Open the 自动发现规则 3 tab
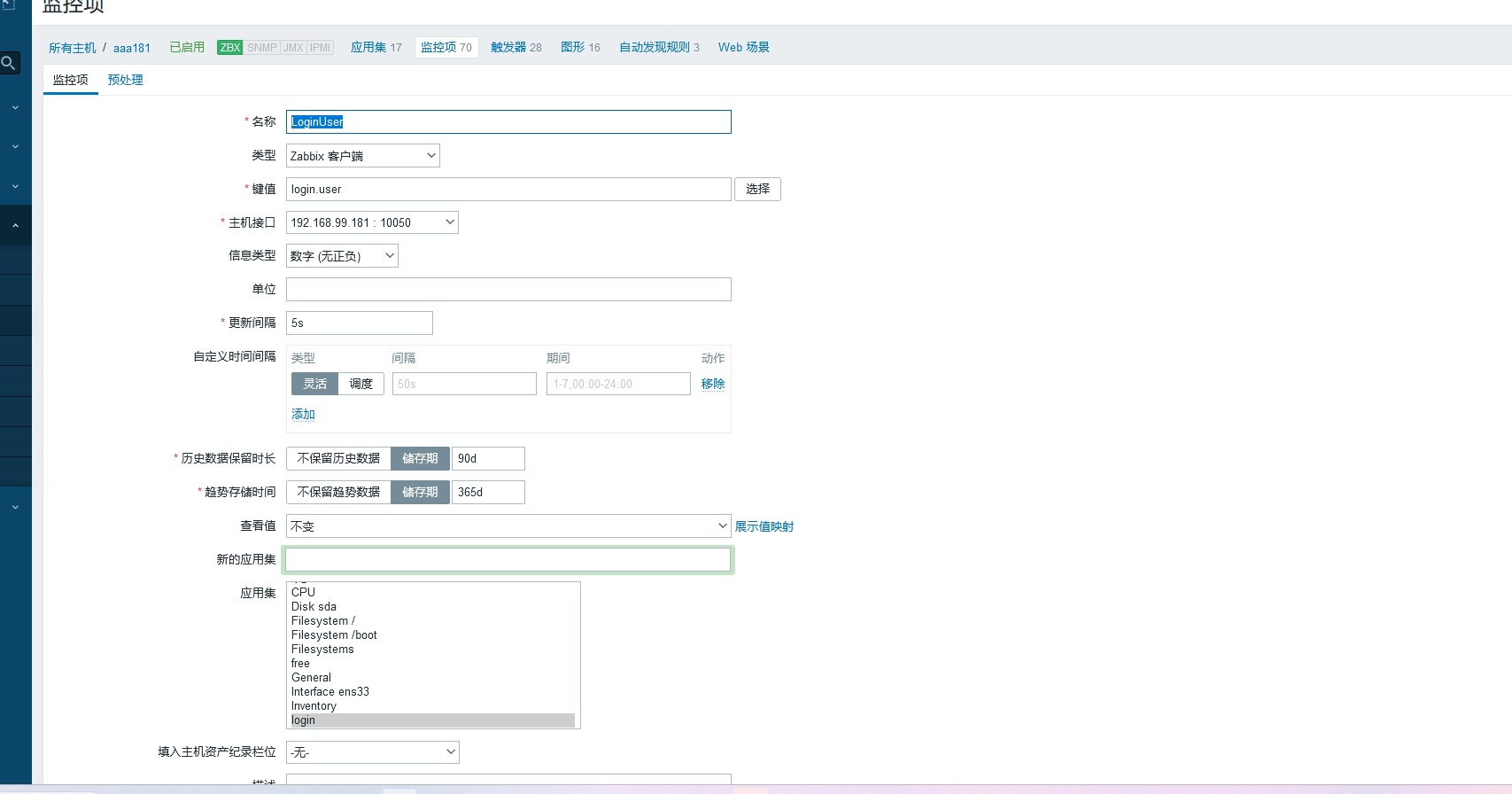1512x794 pixels. click(659, 48)
